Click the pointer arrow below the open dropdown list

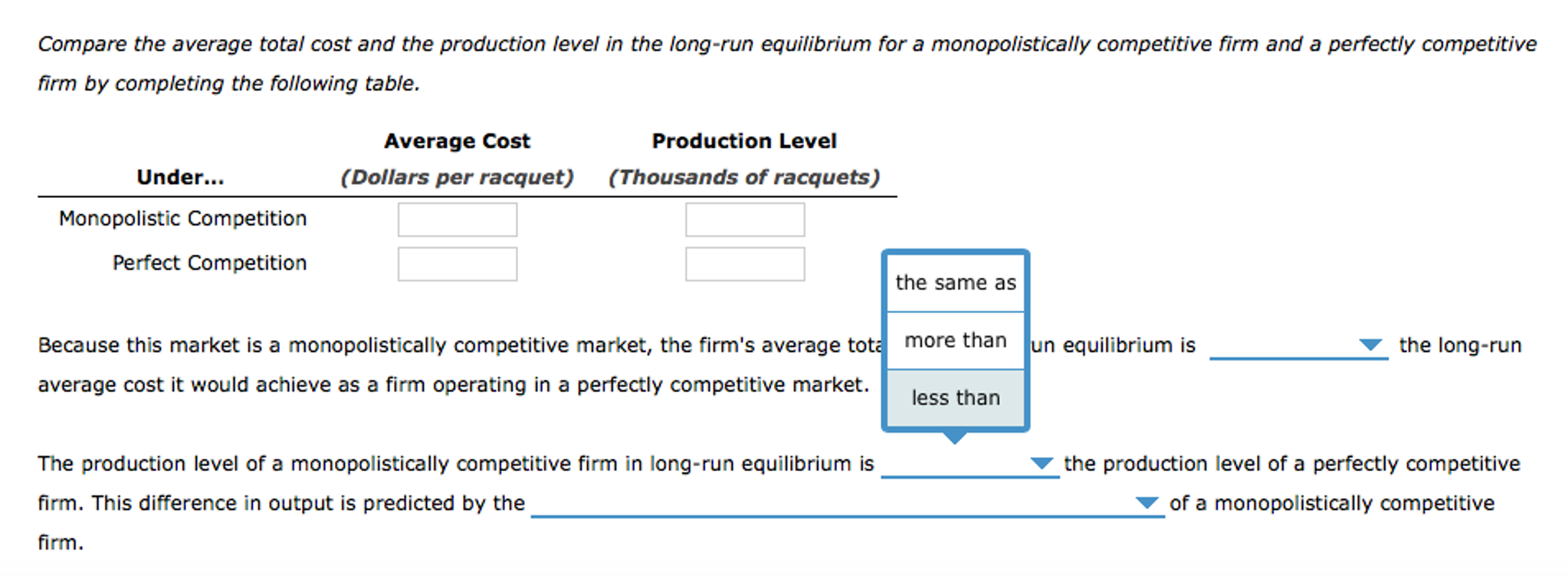[956, 439]
